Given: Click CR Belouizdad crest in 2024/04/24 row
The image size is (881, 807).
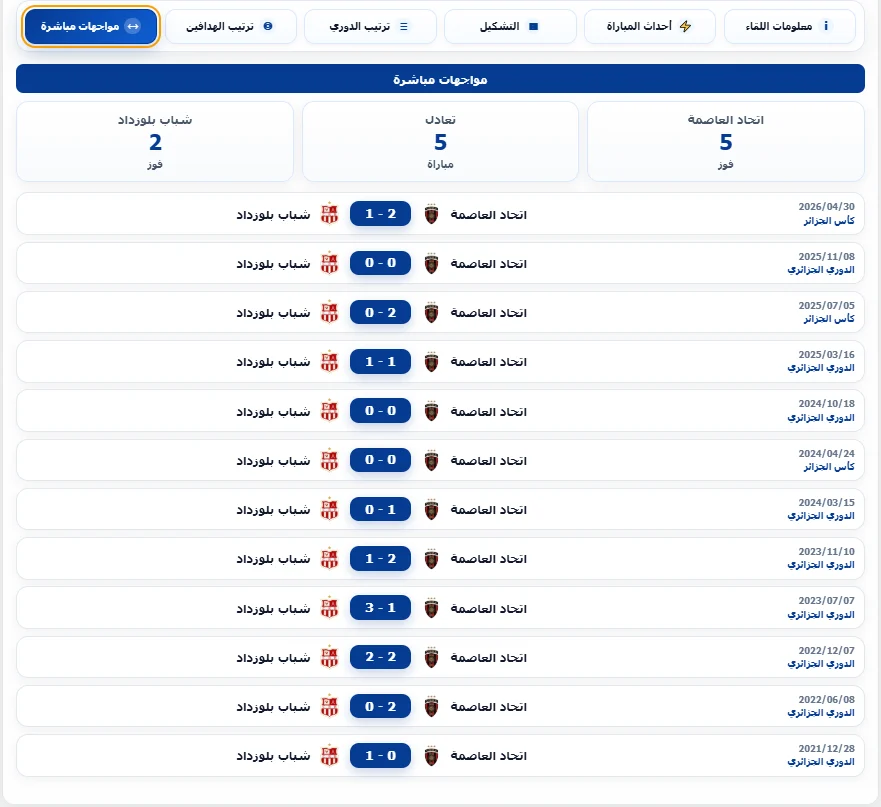Looking at the screenshot, I should pyautogui.click(x=329, y=460).
